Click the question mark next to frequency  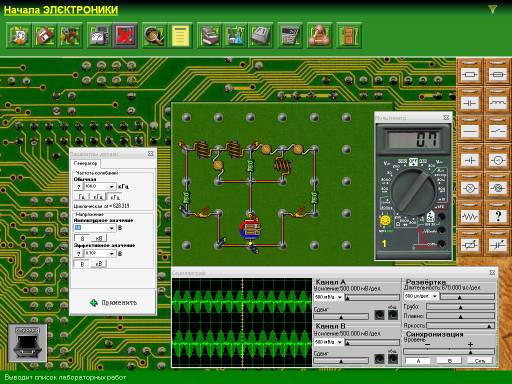tap(79, 187)
